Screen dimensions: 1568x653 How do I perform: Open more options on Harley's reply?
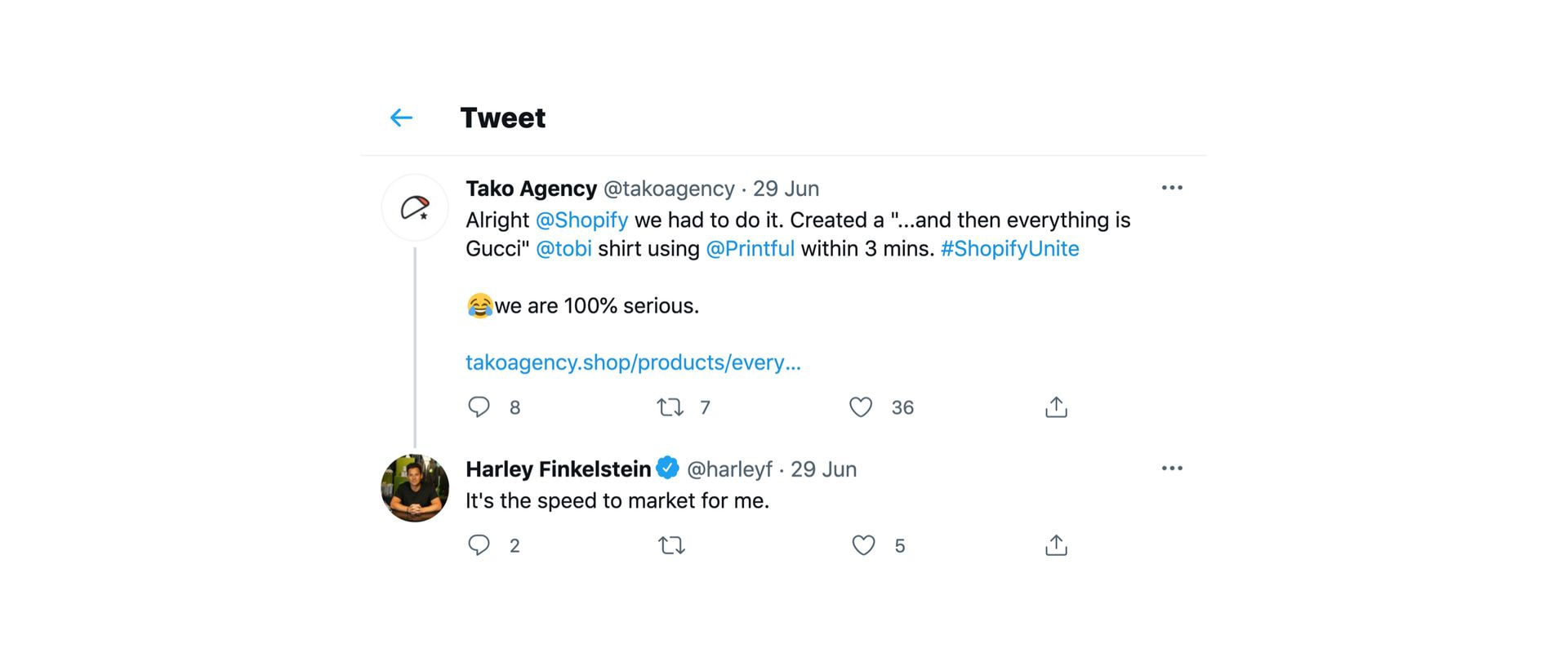click(1172, 469)
